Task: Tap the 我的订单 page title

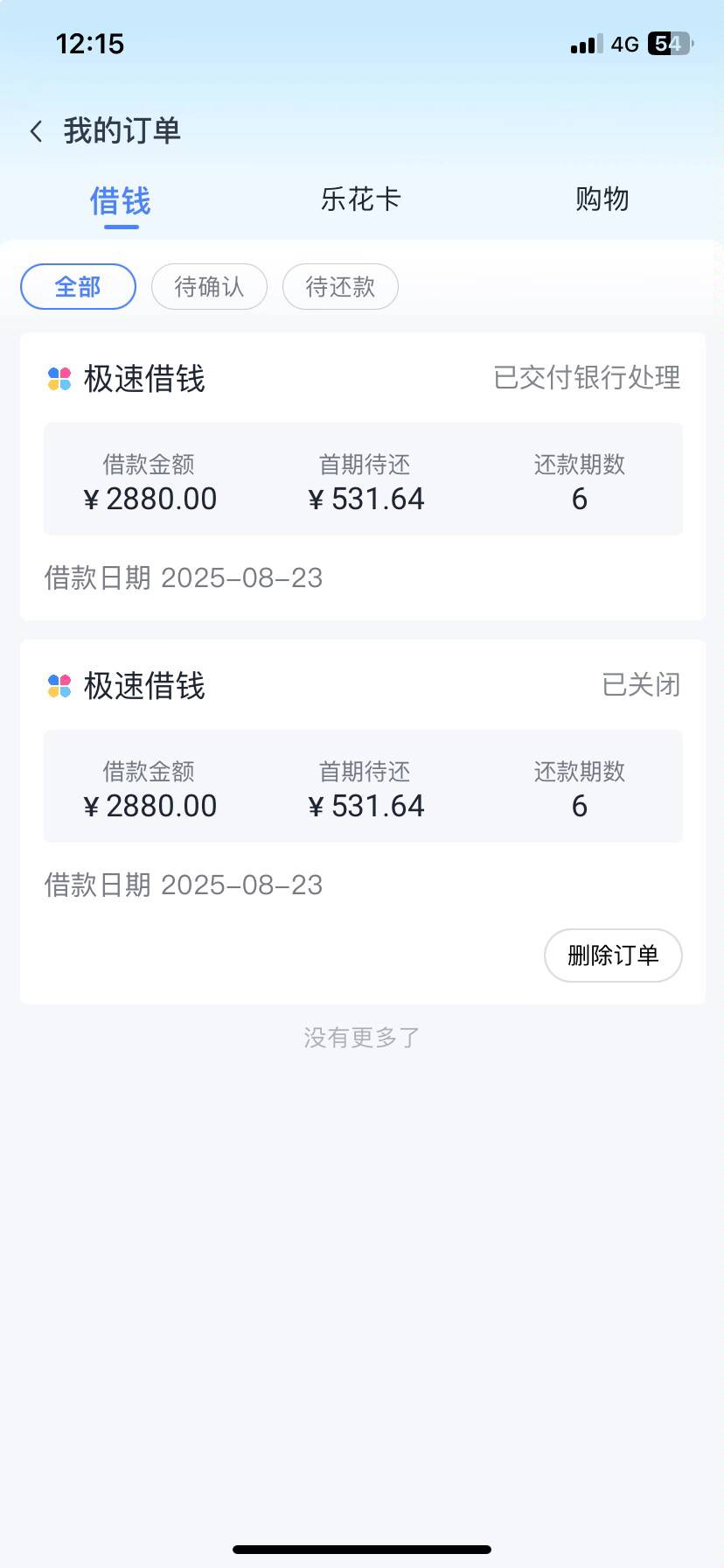Action: pos(122,131)
